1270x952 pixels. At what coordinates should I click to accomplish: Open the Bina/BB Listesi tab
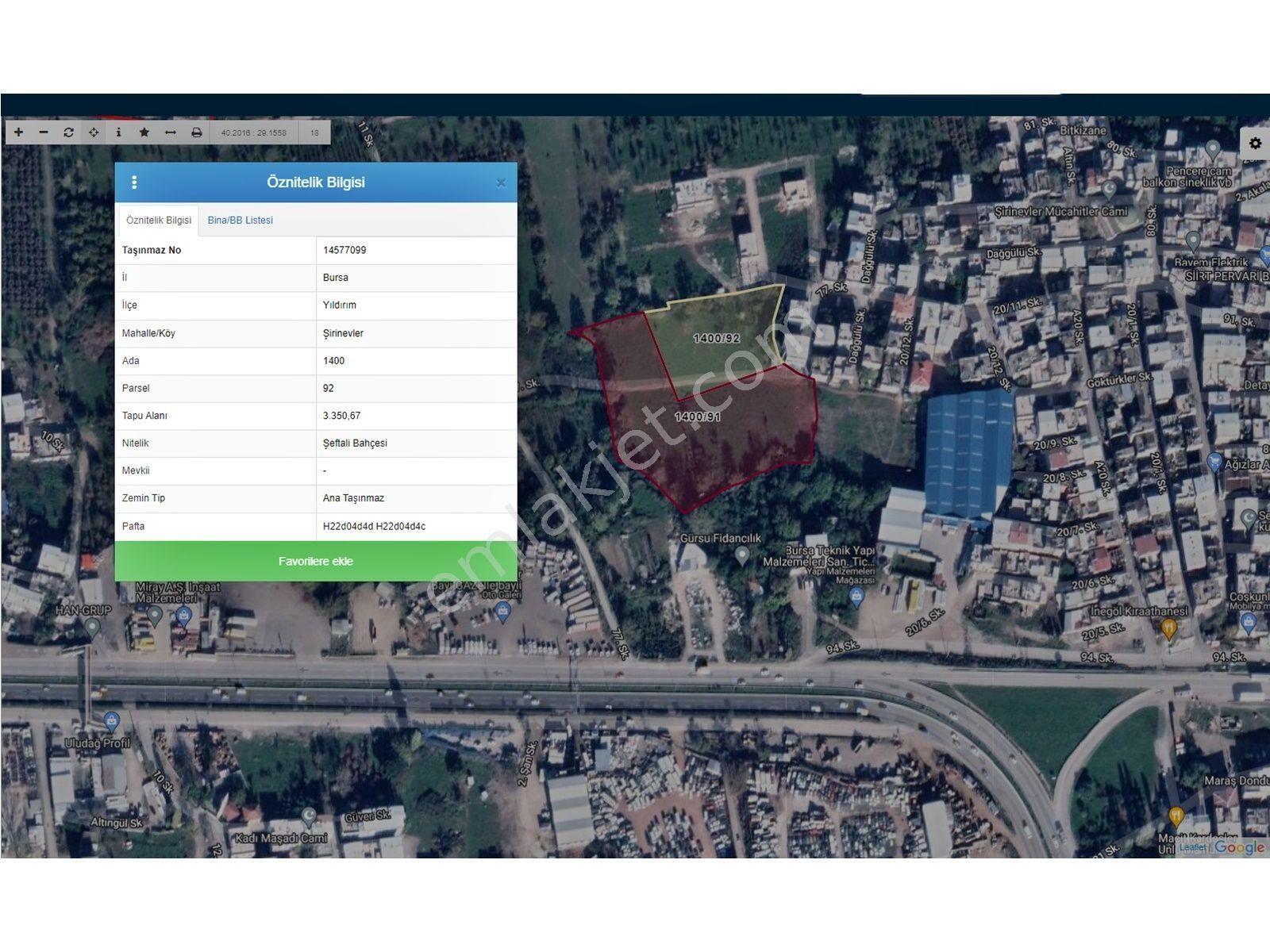tap(240, 221)
